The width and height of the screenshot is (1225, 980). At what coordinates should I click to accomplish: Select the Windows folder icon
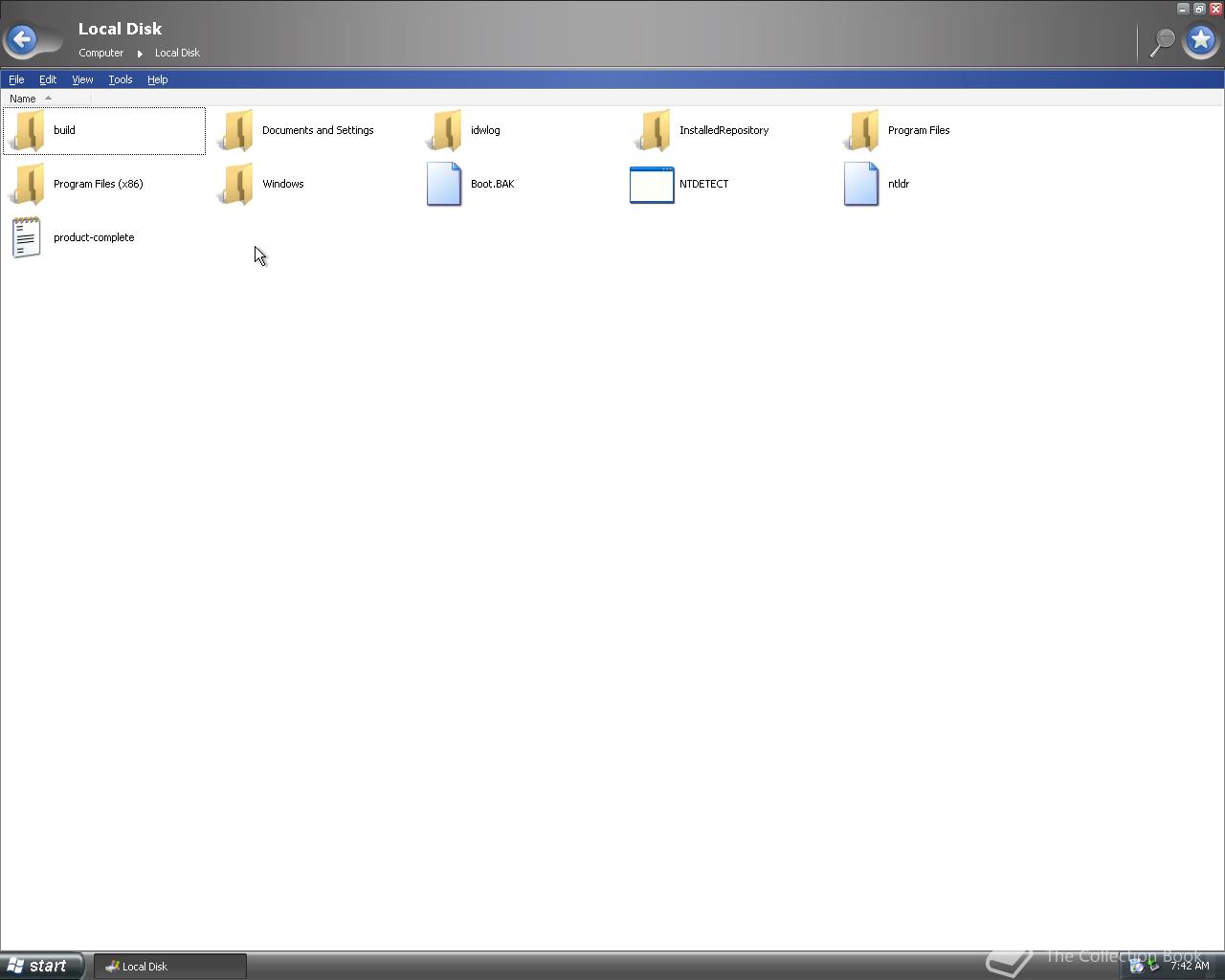(x=237, y=184)
